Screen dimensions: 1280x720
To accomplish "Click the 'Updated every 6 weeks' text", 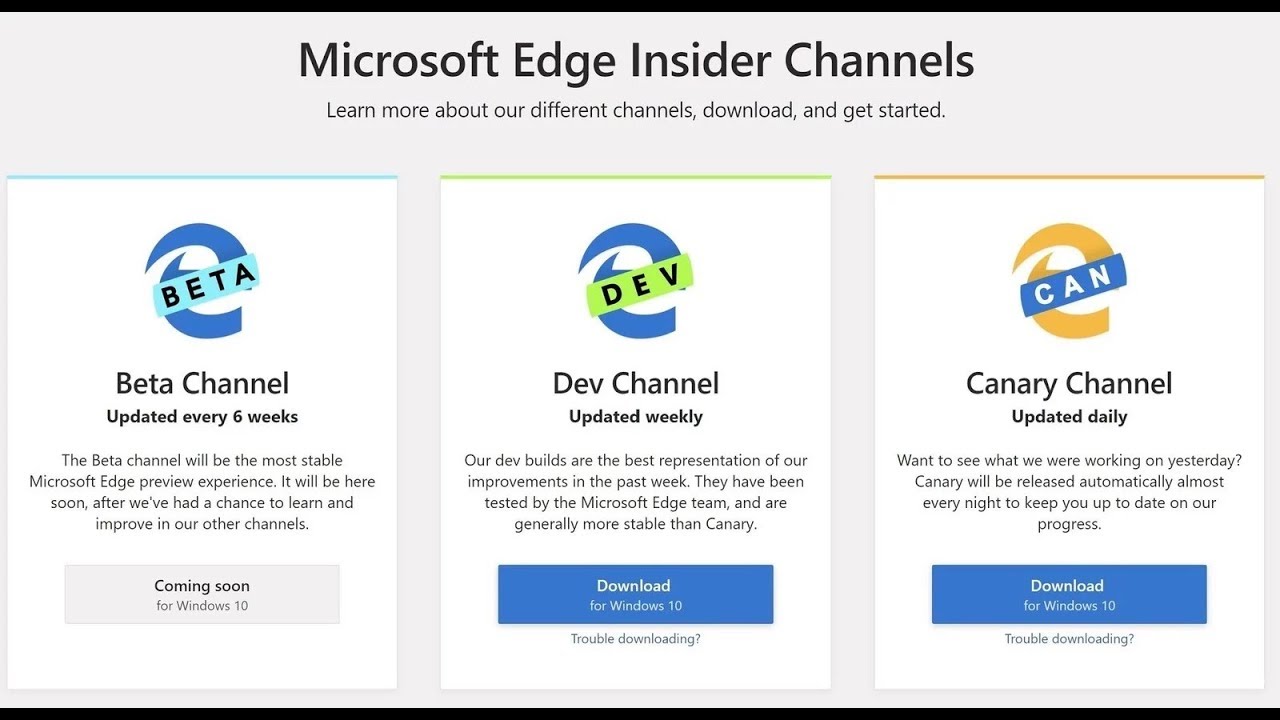I will pyautogui.click(x=202, y=417).
